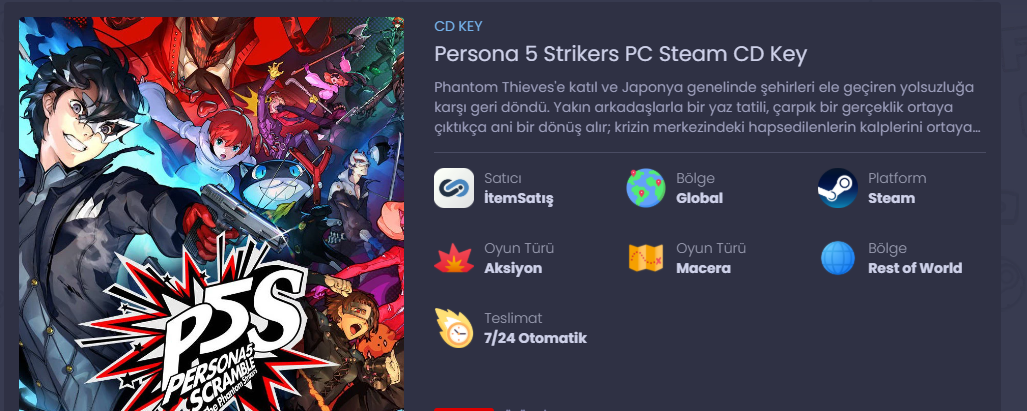Click the Macera treasure map icon
The width and height of the screenshot is (1027, 411).
click(x=646, y=258)
